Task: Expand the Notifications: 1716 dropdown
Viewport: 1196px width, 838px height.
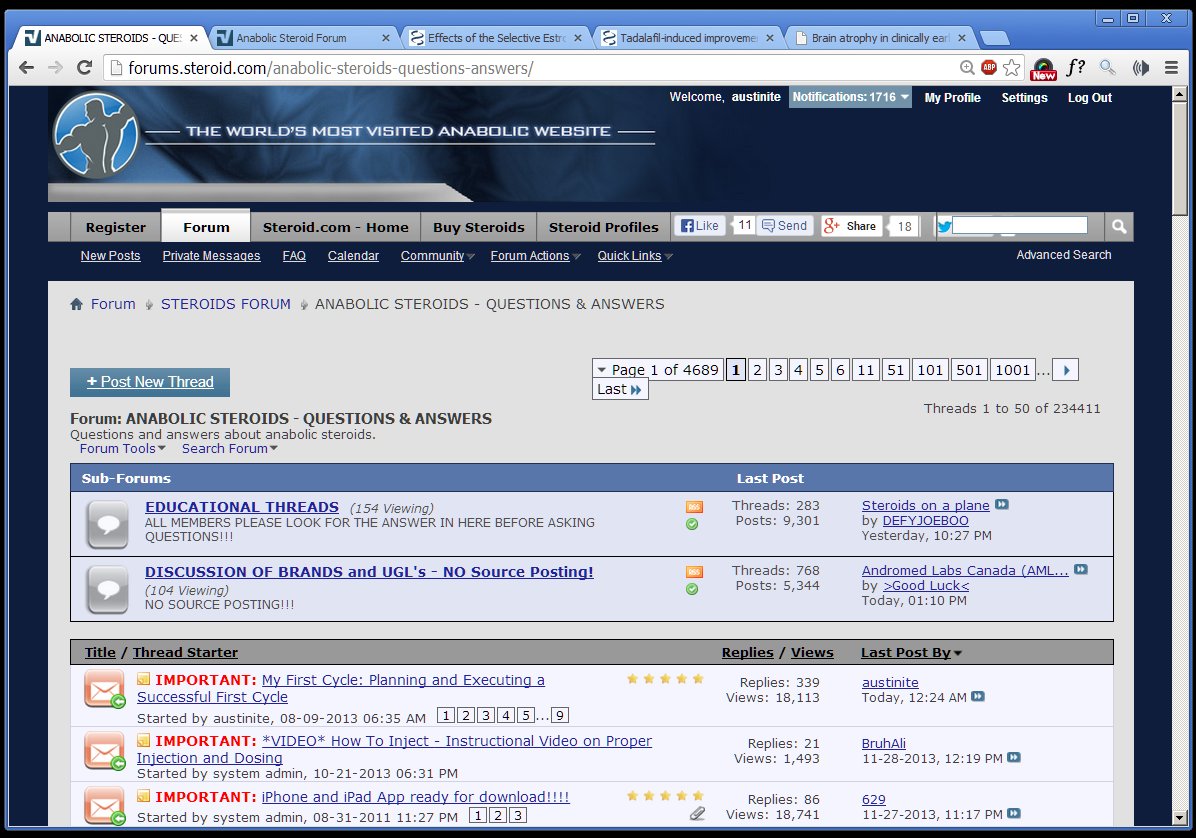Action: point(850,97)
